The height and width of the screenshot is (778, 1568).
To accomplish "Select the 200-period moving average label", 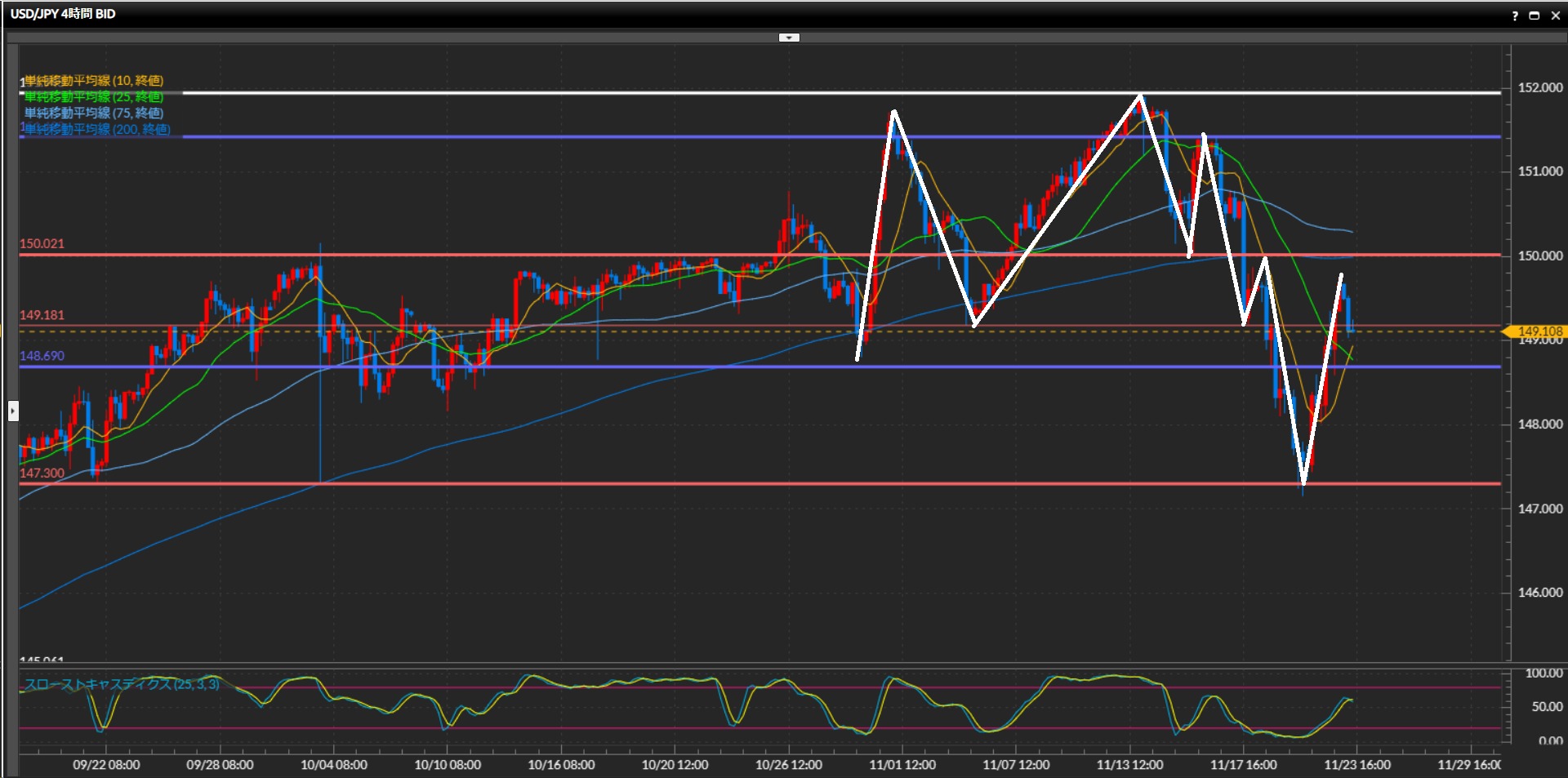I will 96,129.
